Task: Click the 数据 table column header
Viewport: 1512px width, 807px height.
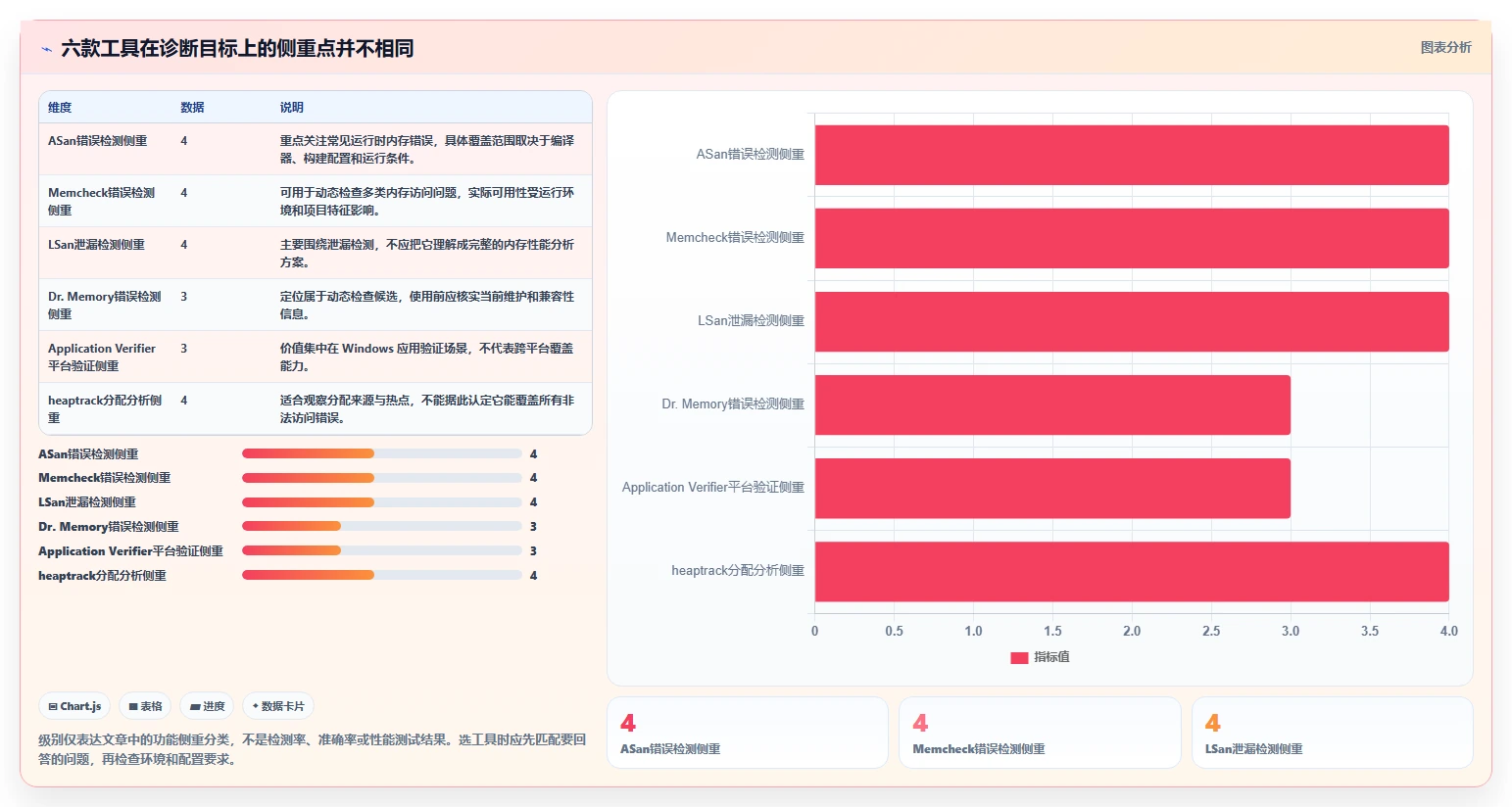Action: tap(192, 108)
